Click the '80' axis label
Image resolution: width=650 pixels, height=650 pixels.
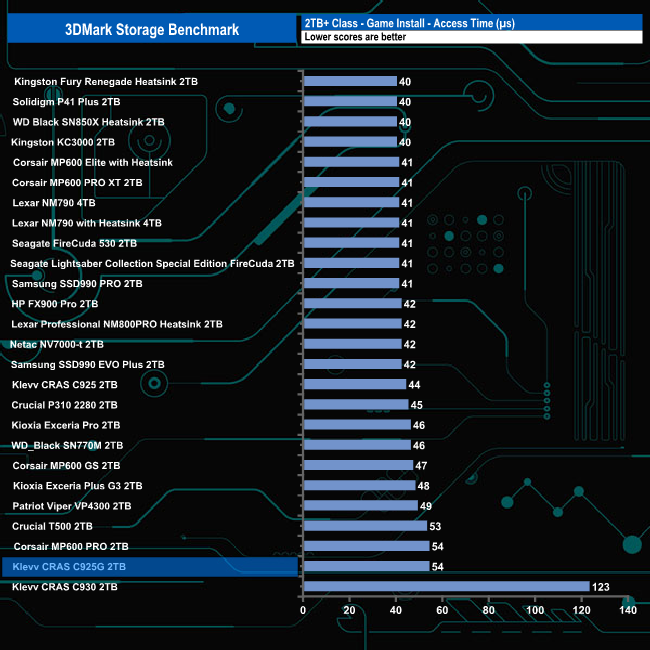(489, 610)
